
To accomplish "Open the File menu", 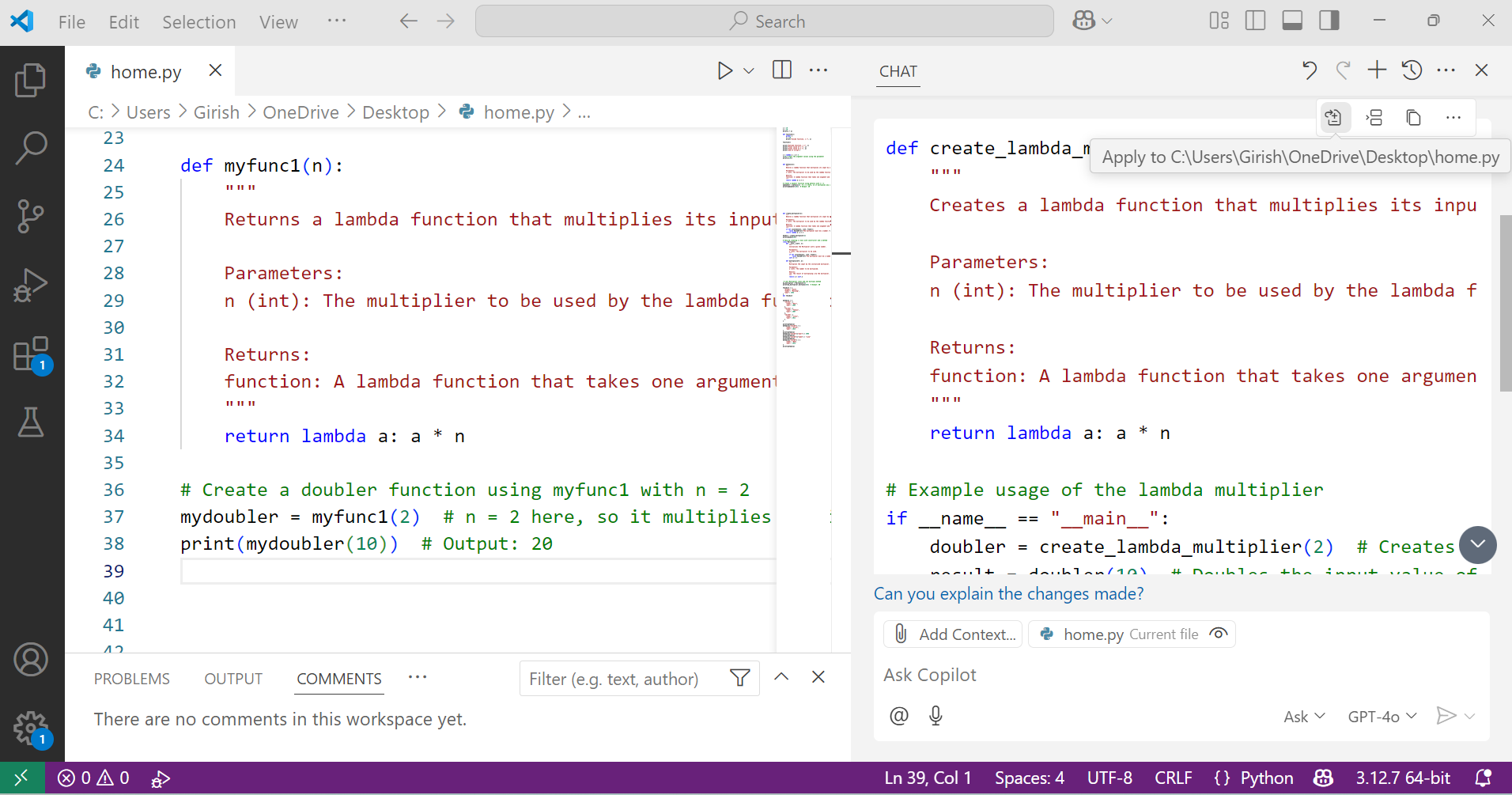I will pyautogui.click(x=70, y=21).
